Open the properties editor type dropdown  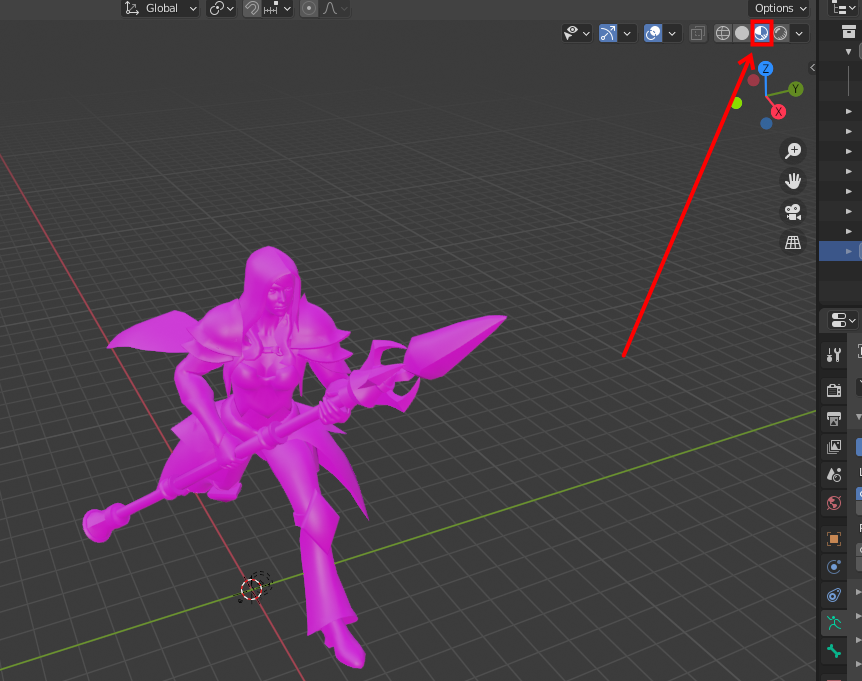coord(843,320)
